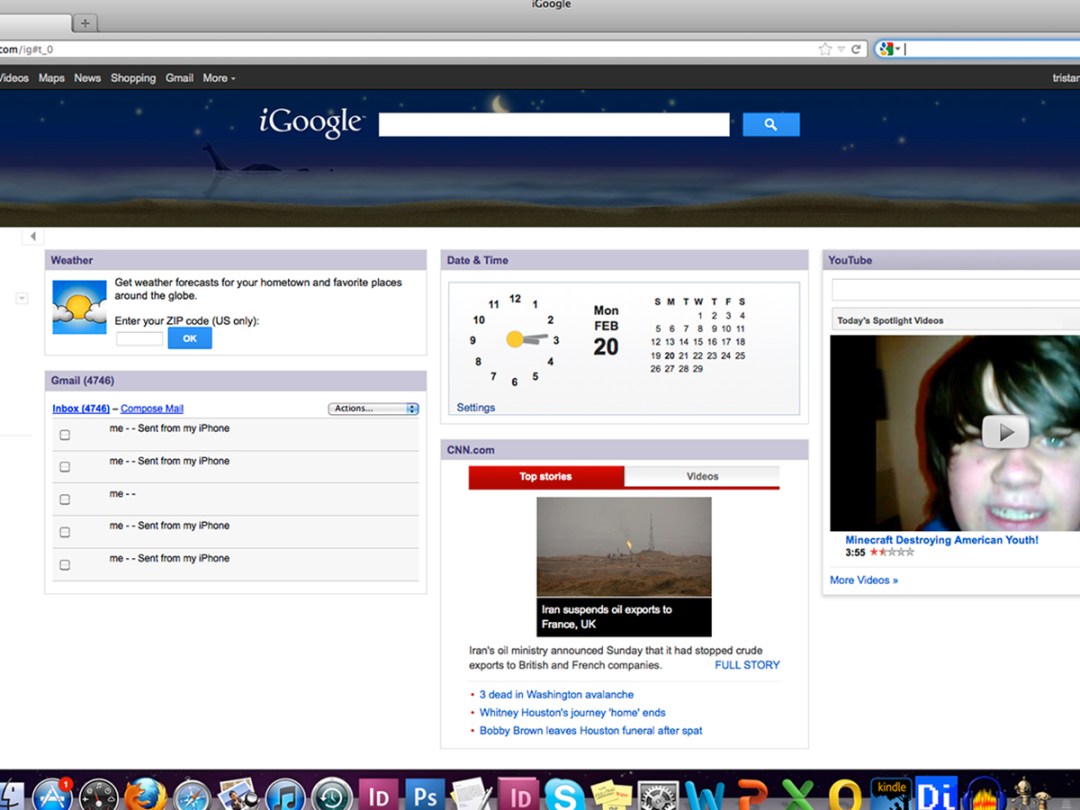Open '3 dead in Washington avalanche' story

click(x=557, y=694)
